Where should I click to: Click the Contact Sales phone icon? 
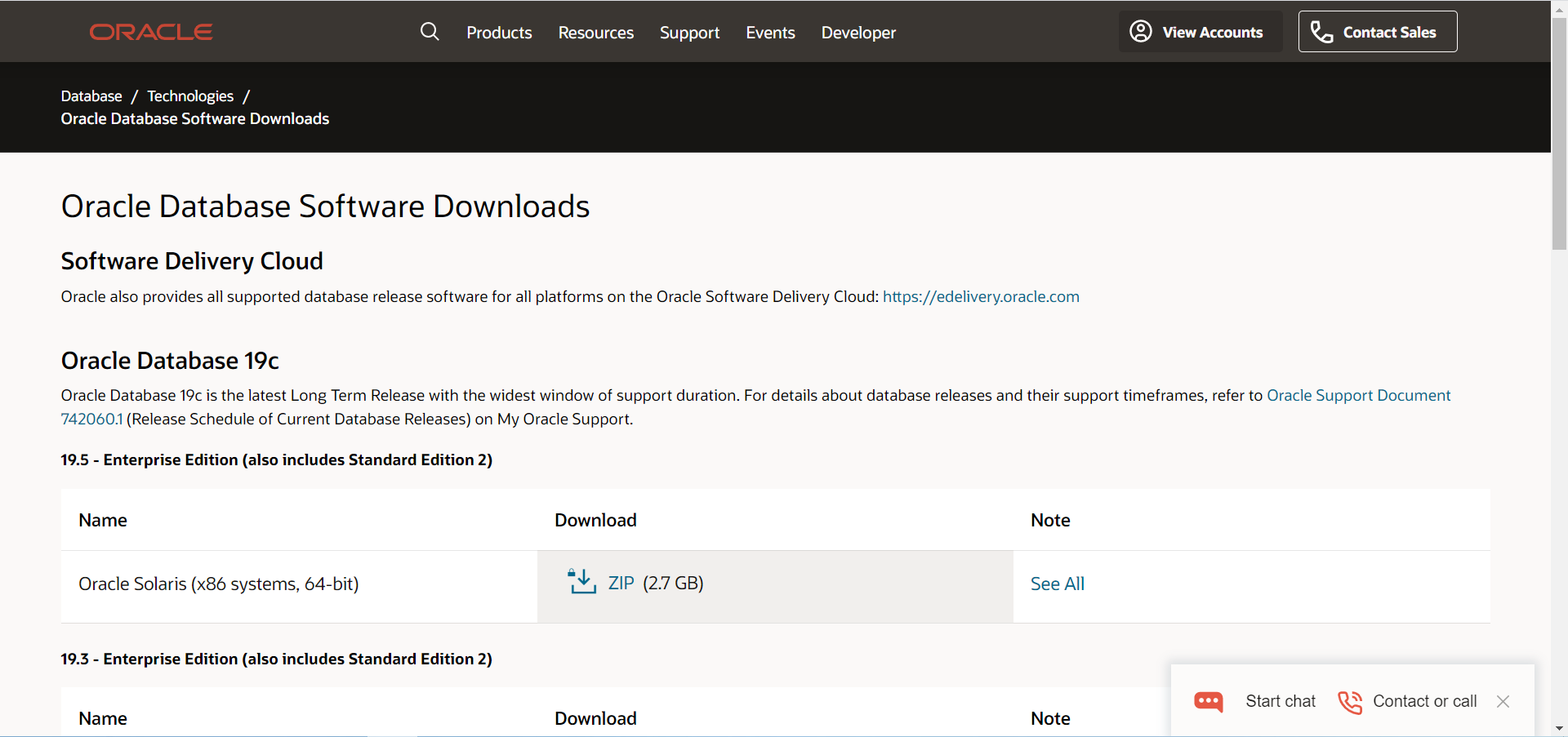pyautogui.click(x=1321, y=32)
